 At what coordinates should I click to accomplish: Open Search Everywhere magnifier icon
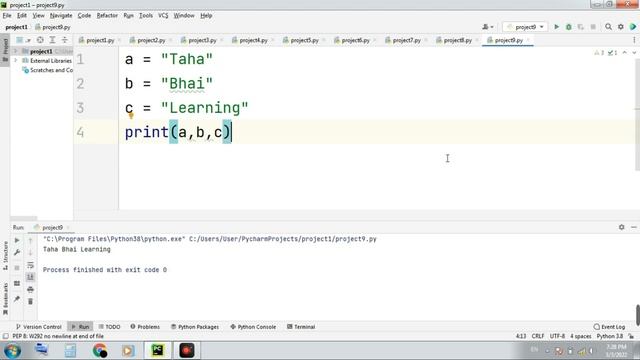pos(608,27)
